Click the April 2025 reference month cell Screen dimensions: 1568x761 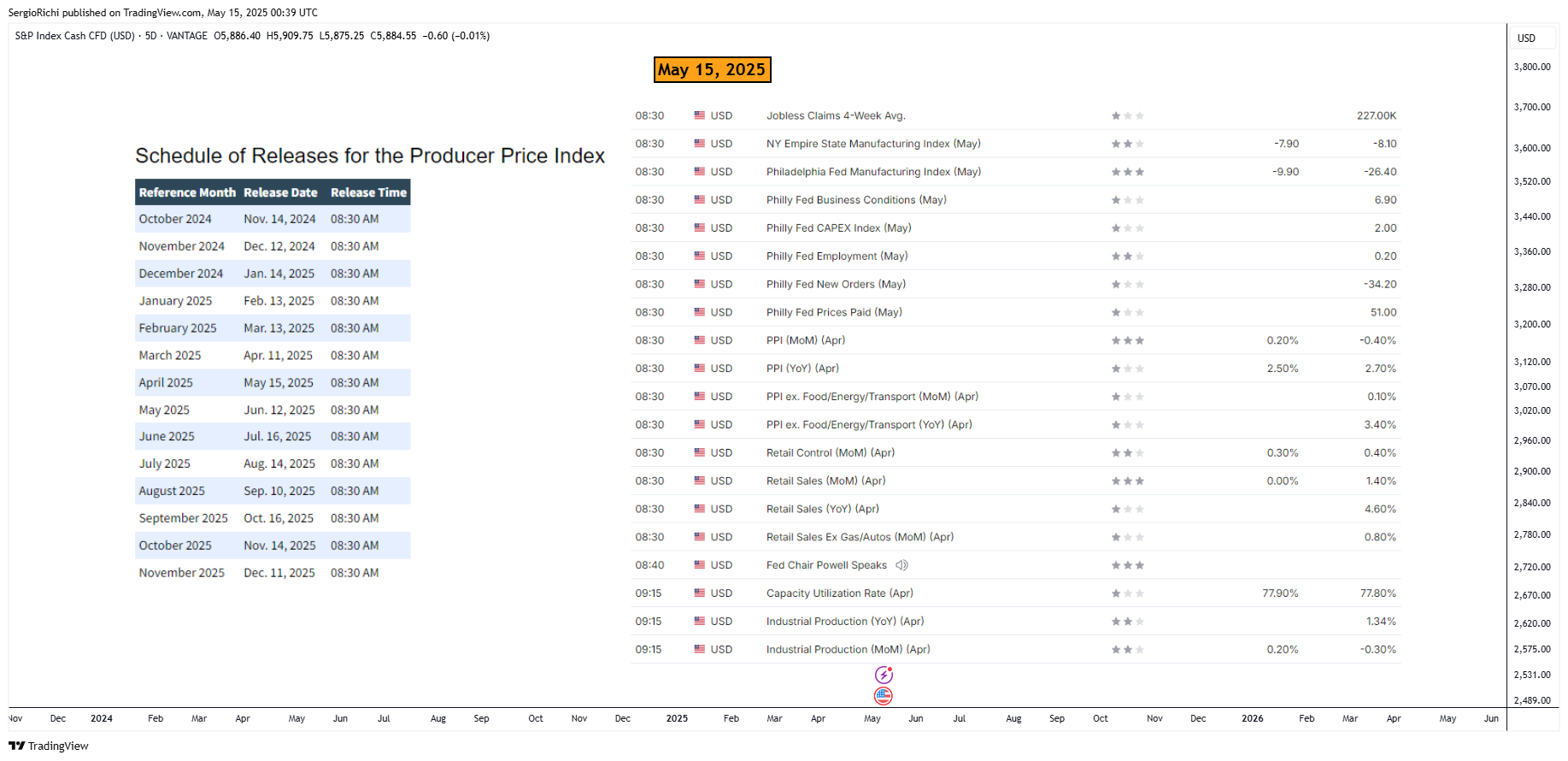point(166,383)
